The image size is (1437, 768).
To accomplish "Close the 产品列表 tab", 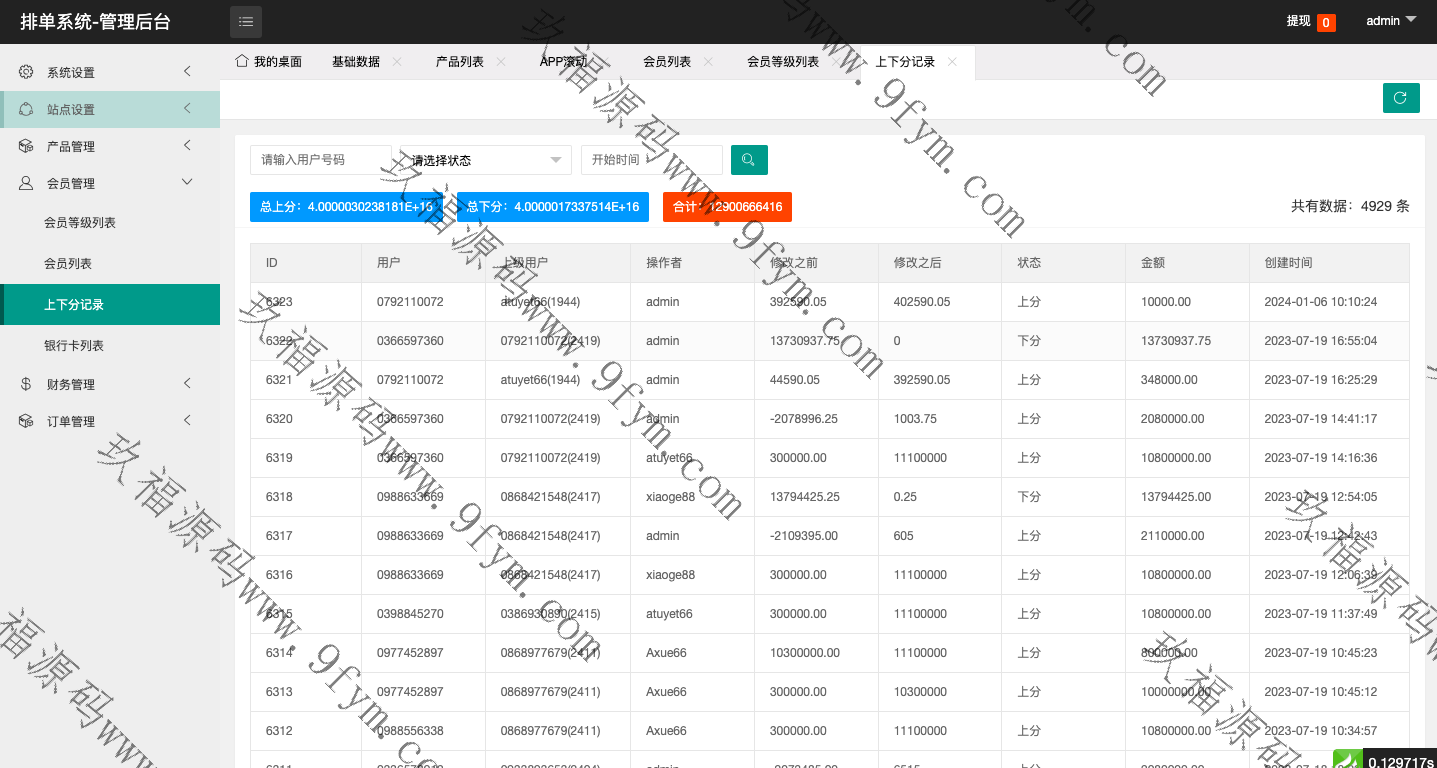I will click(x=501, y=62).
